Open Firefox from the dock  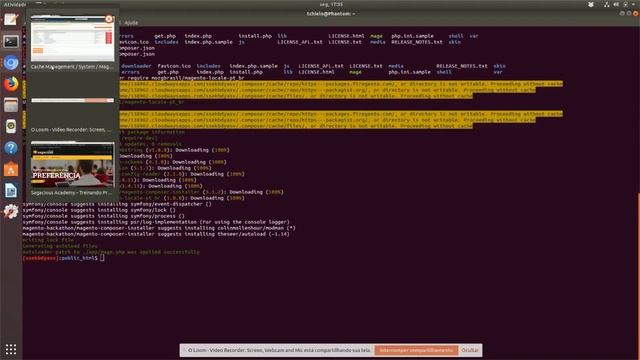[11, 84]
